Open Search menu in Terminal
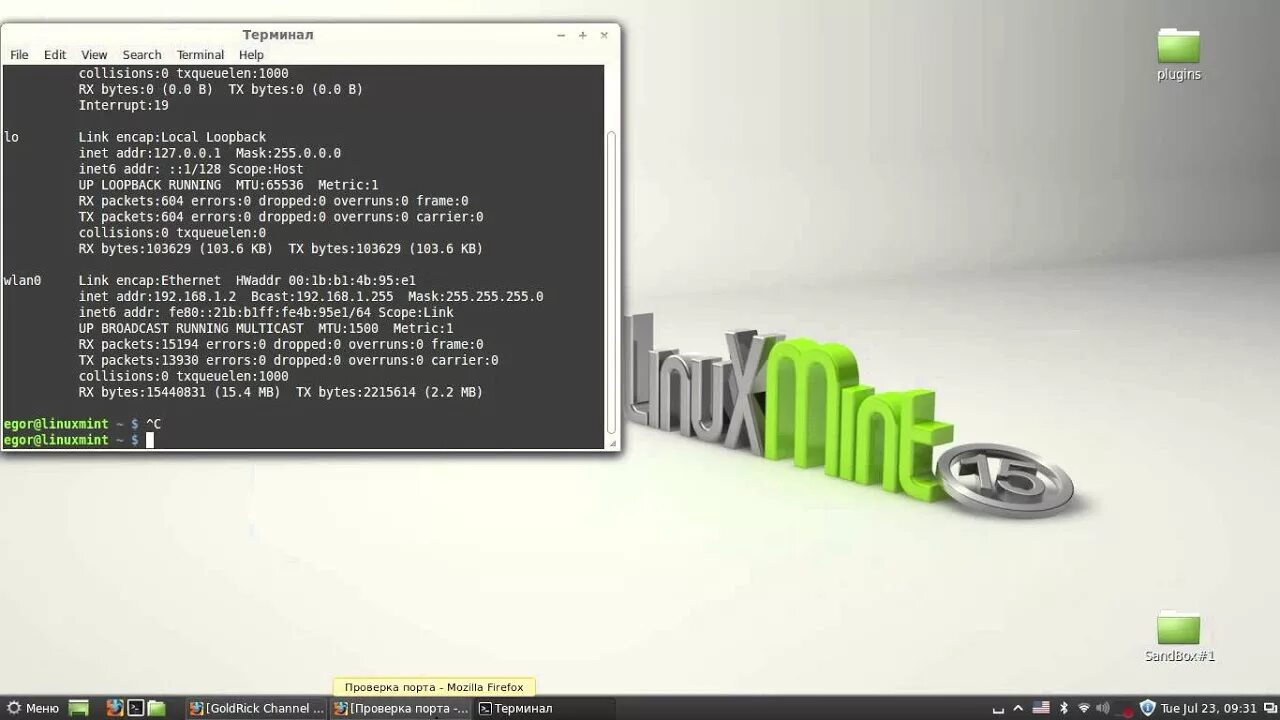1280x720 pixels. coord(142,55)
